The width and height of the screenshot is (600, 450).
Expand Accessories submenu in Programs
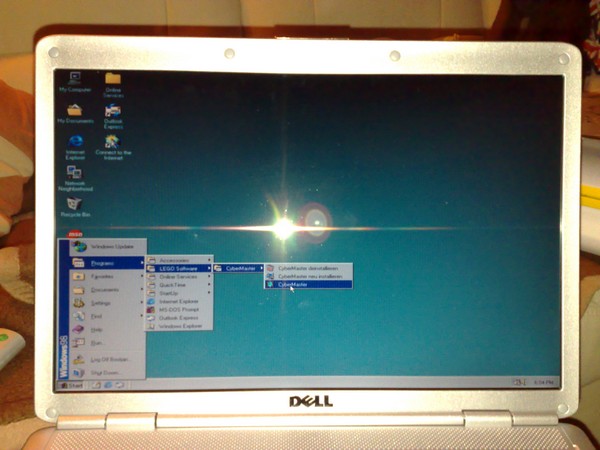179,260
